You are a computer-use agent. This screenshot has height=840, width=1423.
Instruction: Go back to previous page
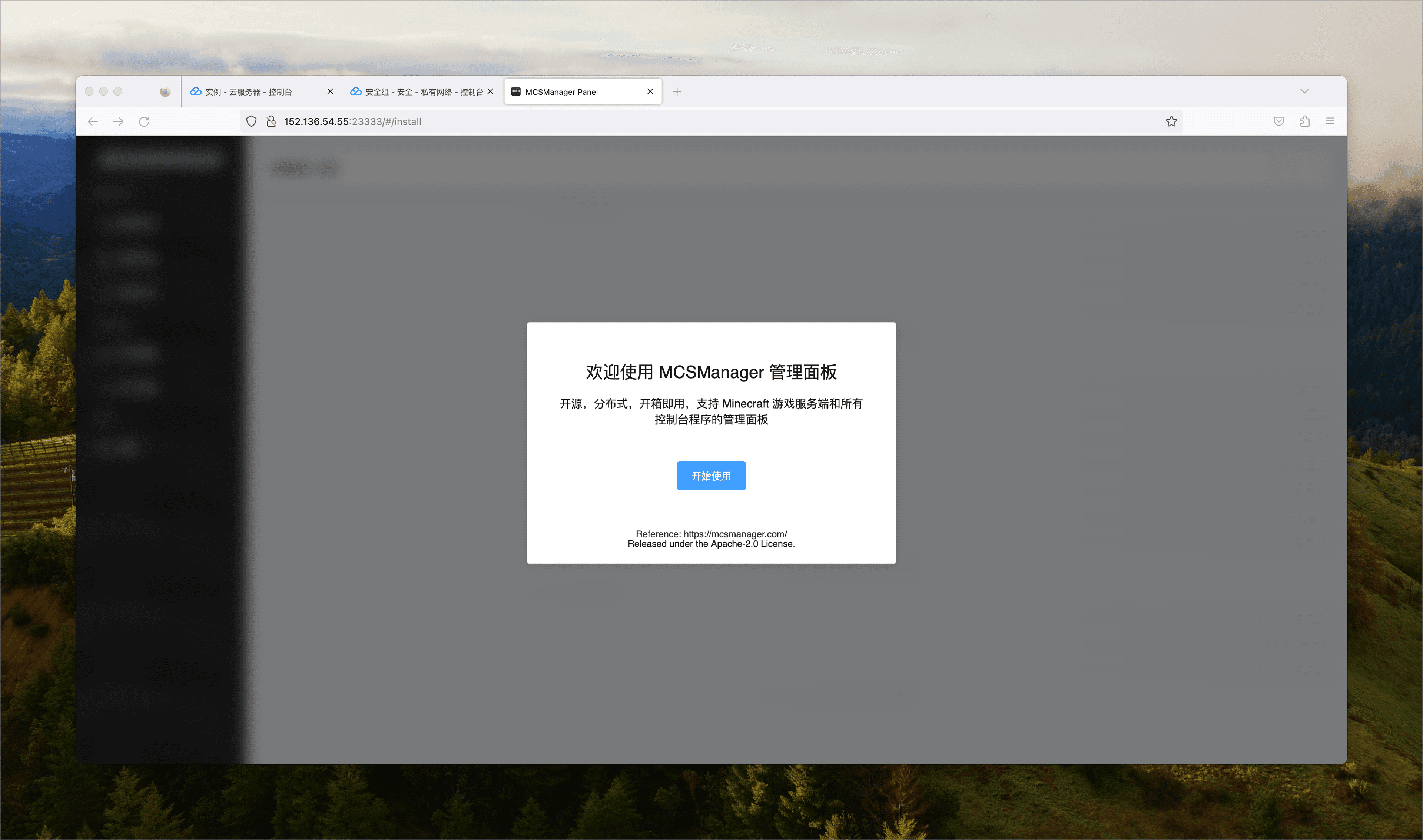[93, 121]
